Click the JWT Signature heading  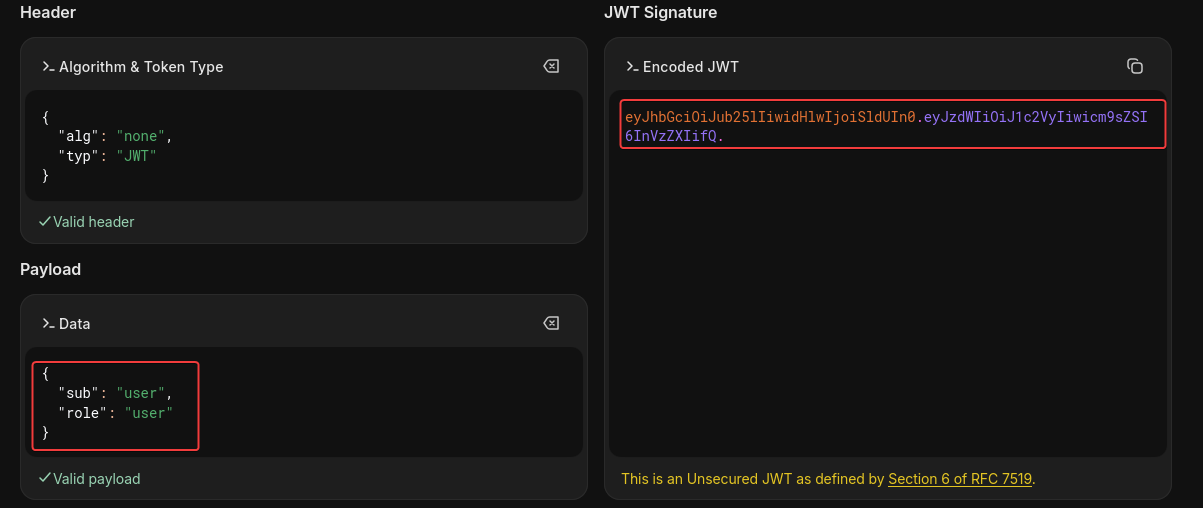(660, 12)
